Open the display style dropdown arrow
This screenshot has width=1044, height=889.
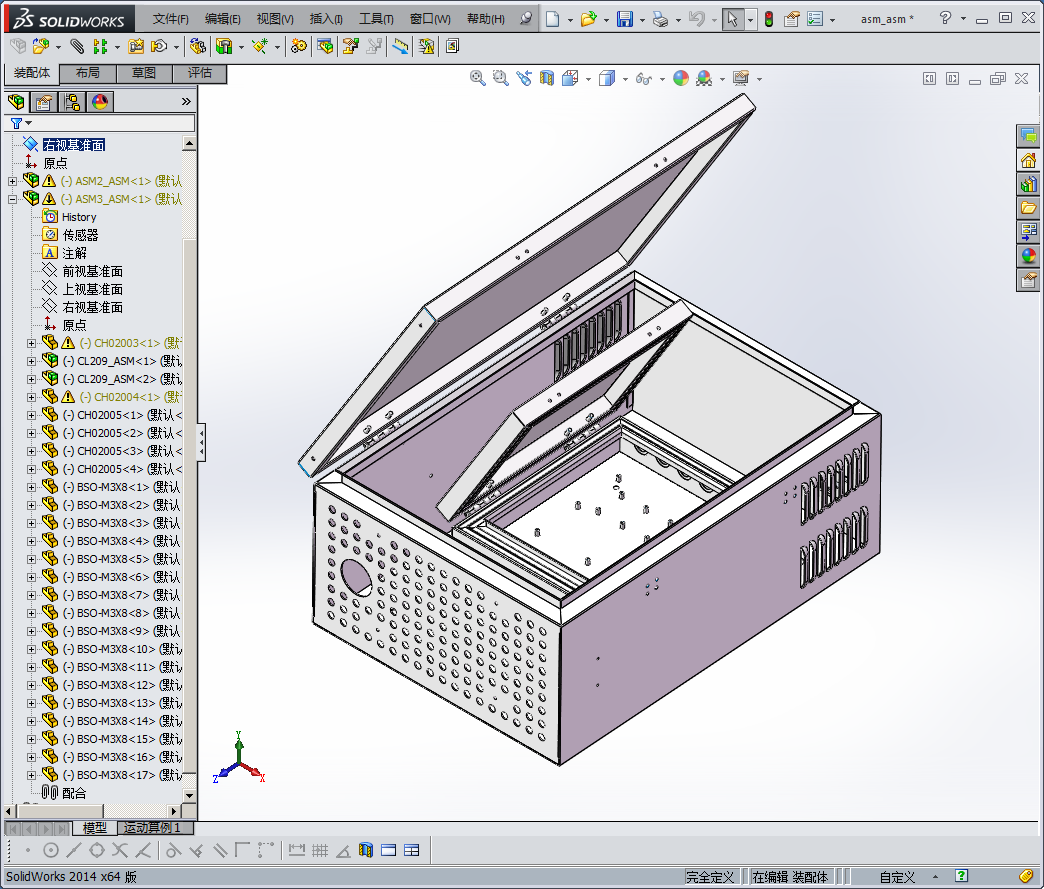[625, 79]
